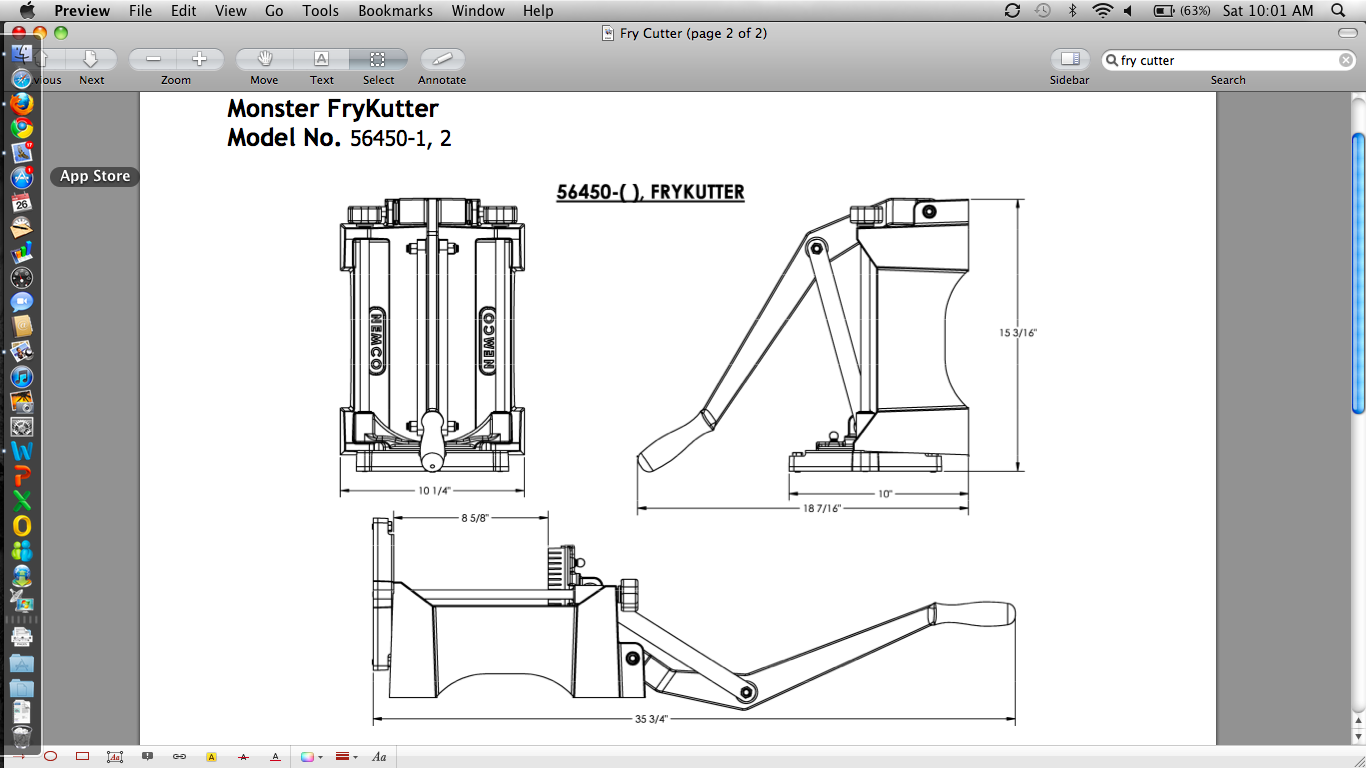Open the line thickness dropdown
Image resolution: width=1366 pixels, height=768 pixels.
pos(347,757)
